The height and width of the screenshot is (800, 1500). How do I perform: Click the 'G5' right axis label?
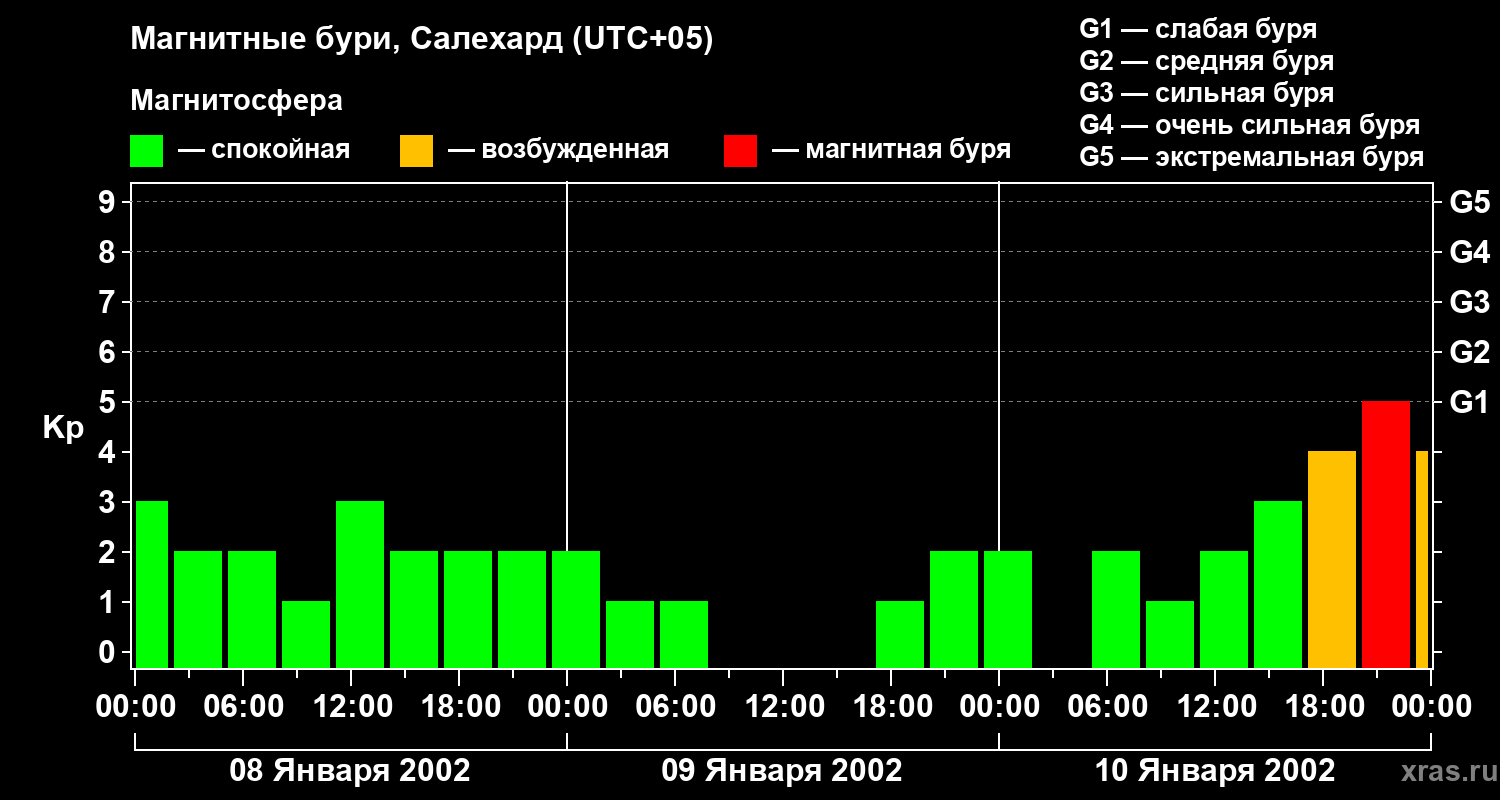1469,202
